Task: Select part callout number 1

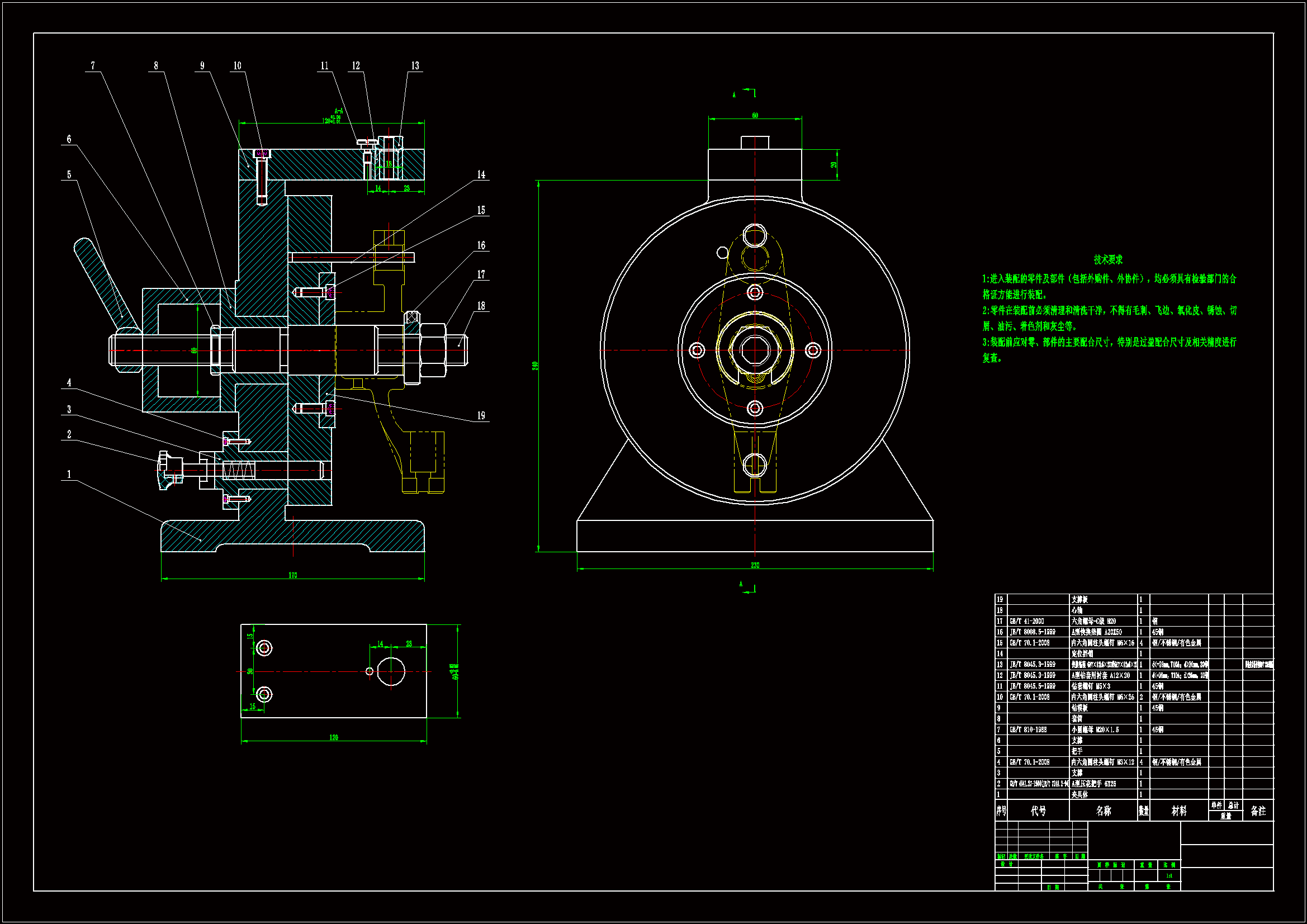Action: (69, 474)
